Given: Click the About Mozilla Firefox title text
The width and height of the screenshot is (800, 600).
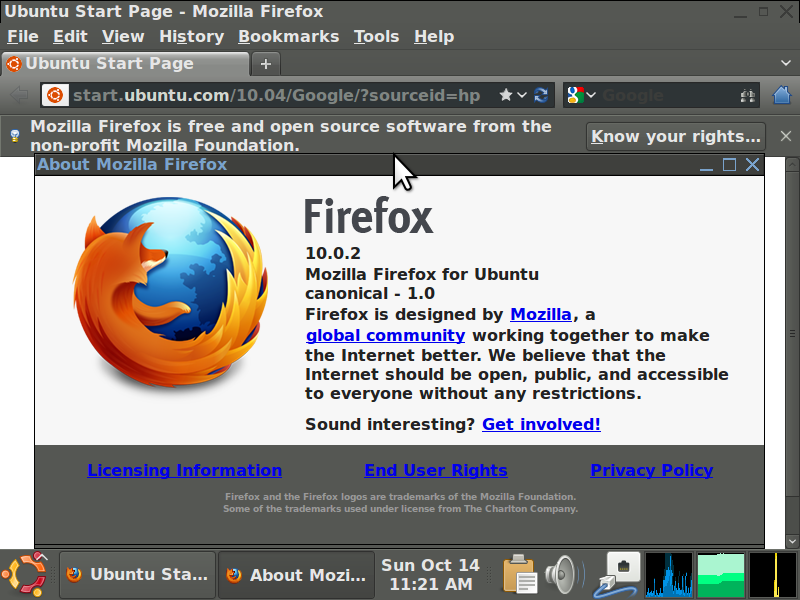Looking at the screenshot, I should coord(132,165).
